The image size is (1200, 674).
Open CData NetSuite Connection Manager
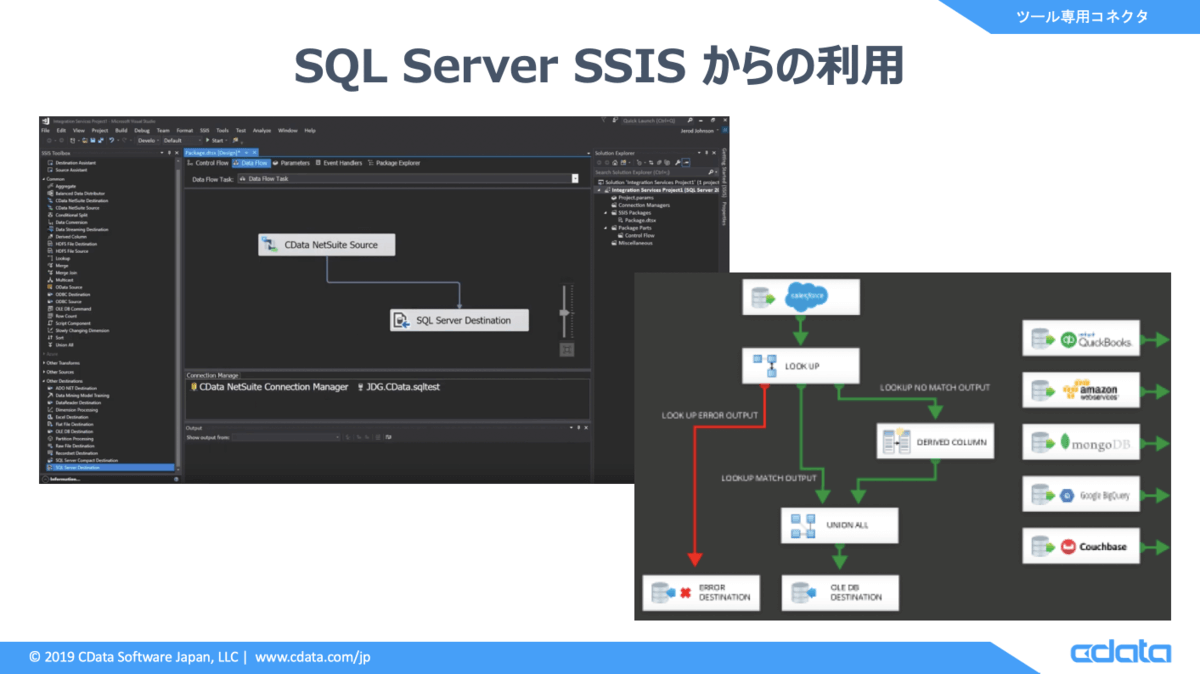click(x=270, y=386)
